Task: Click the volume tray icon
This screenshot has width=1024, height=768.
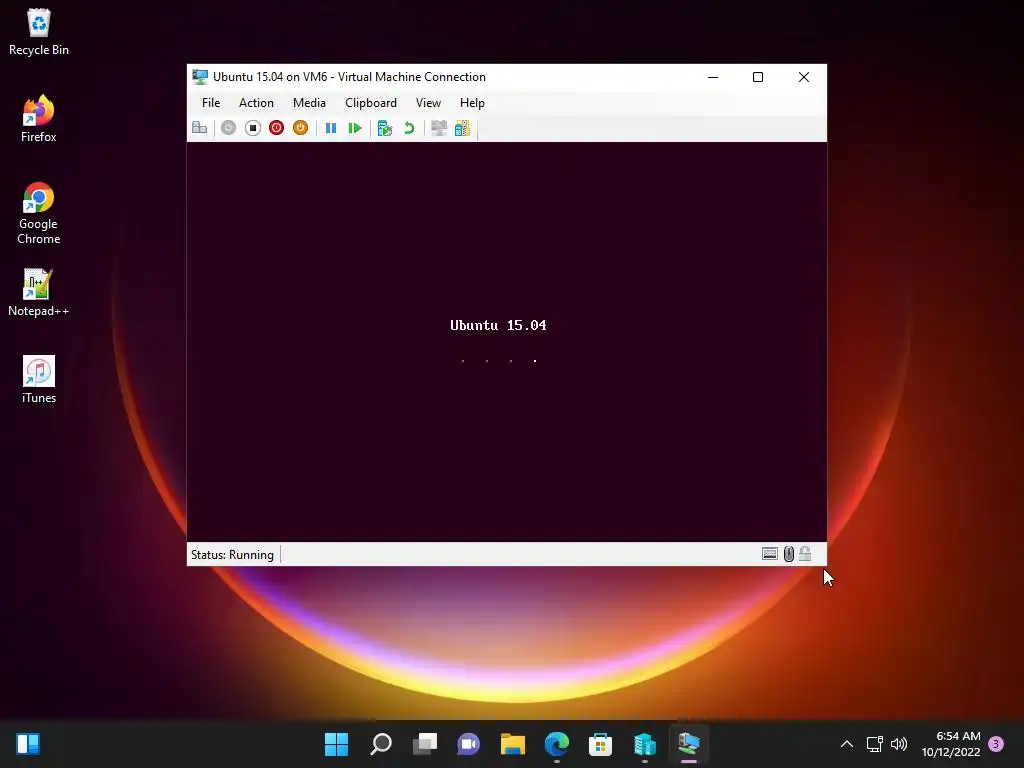Action: [899, 744]
